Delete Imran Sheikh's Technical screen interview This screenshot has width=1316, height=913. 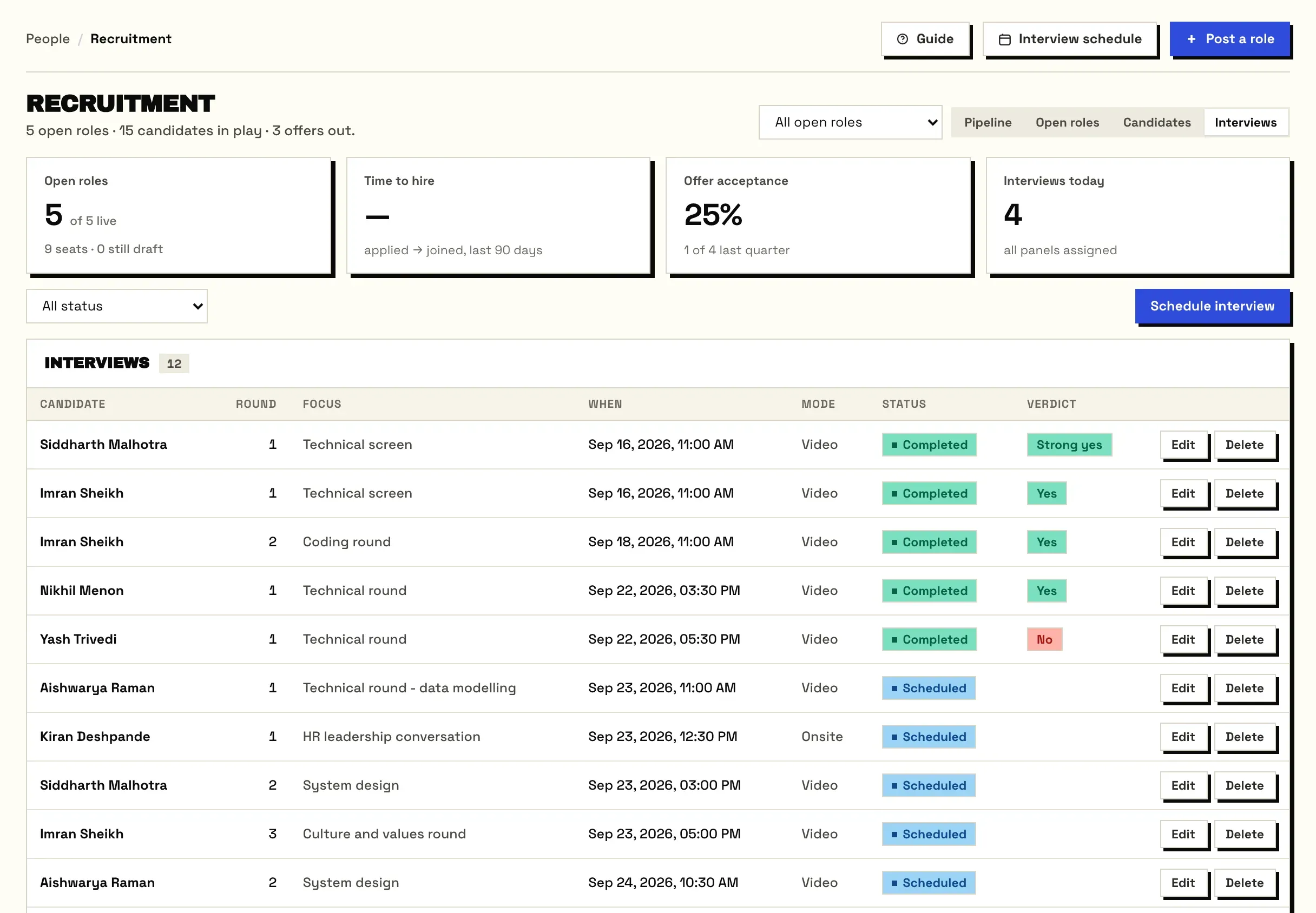point(1244,493)
